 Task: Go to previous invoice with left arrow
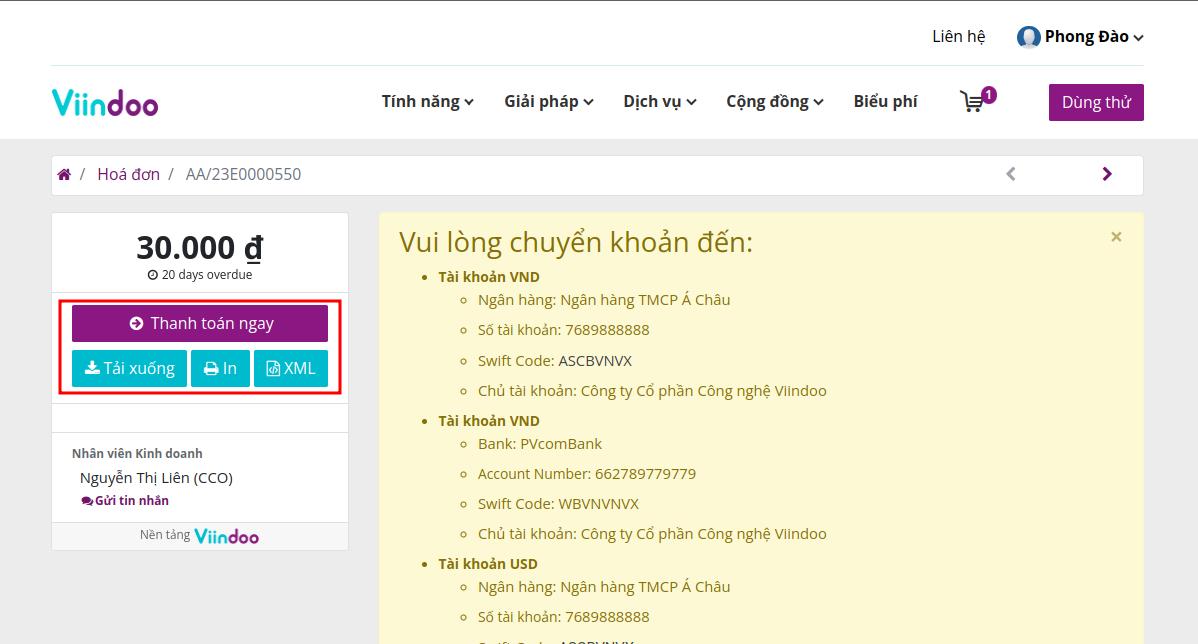1011,174
